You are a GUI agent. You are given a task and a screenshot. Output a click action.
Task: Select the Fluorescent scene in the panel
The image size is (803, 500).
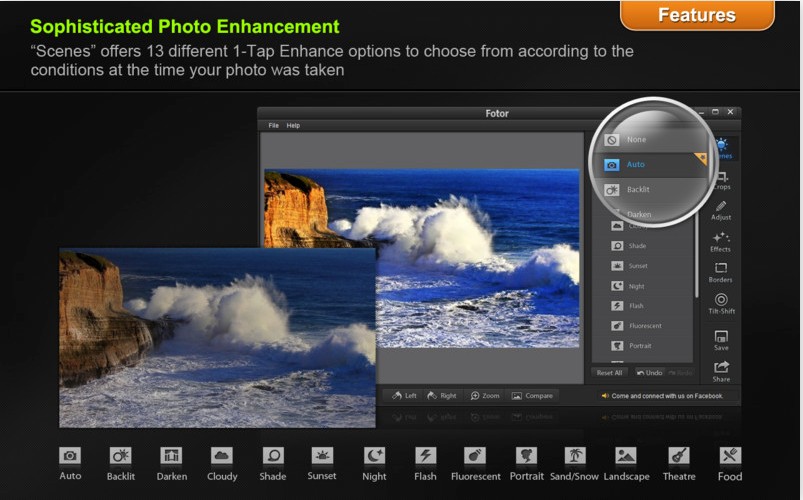coord(642,326)
